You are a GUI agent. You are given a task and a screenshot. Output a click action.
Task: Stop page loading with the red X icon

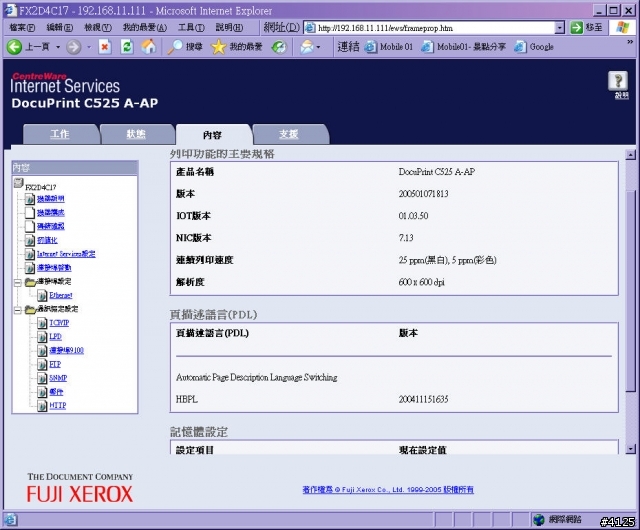(105, 47)
